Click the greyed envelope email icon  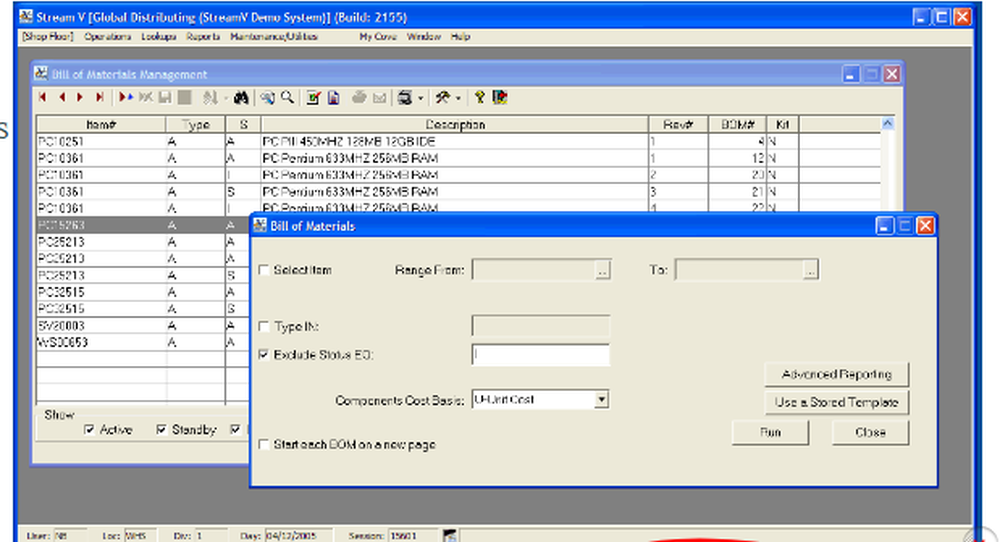coord(379,98)
